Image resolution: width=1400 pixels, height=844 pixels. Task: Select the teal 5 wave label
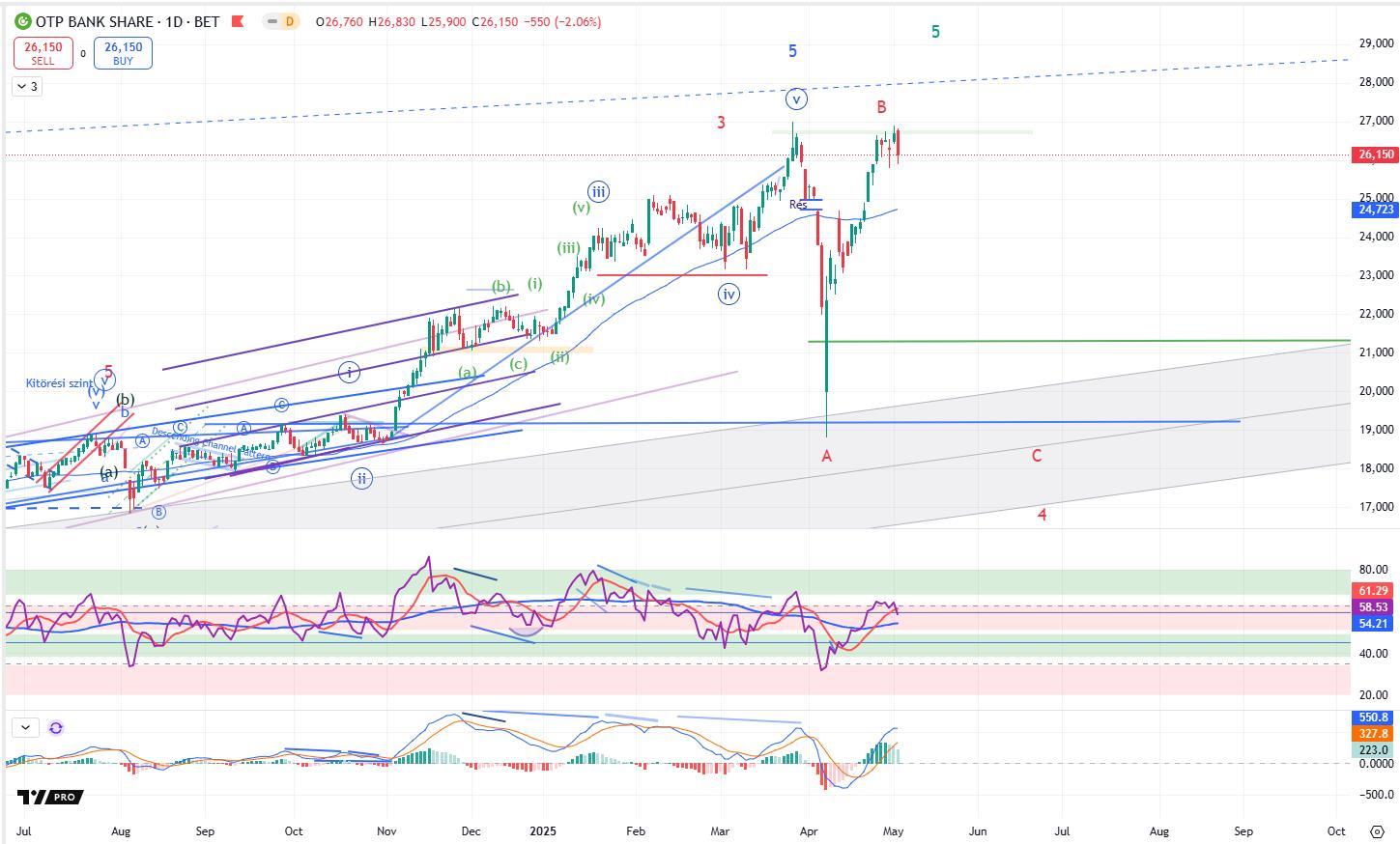coord(935,32)
